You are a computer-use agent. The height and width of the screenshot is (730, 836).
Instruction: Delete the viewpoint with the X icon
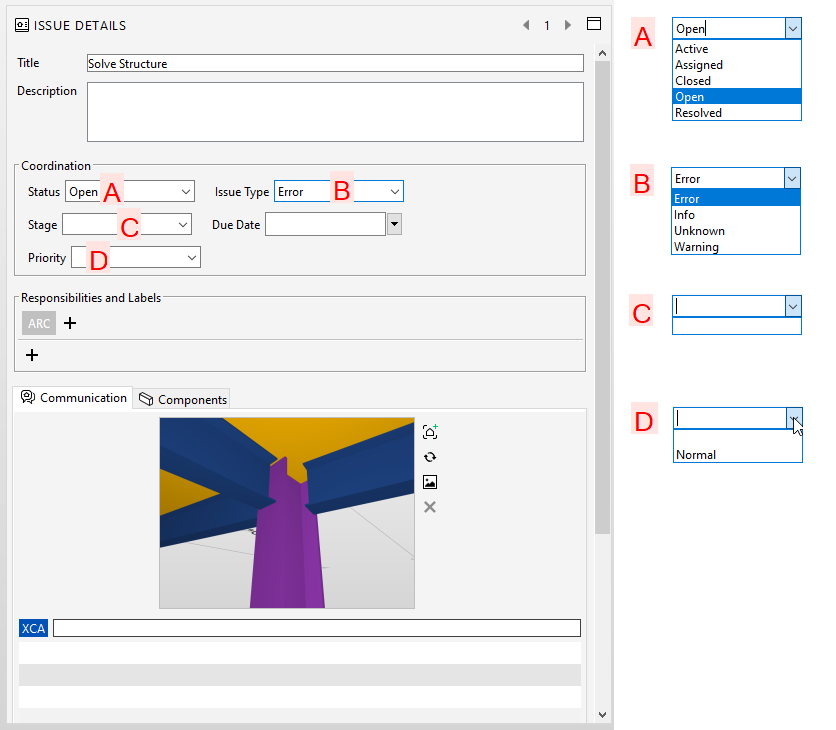(x=430, y=507)
